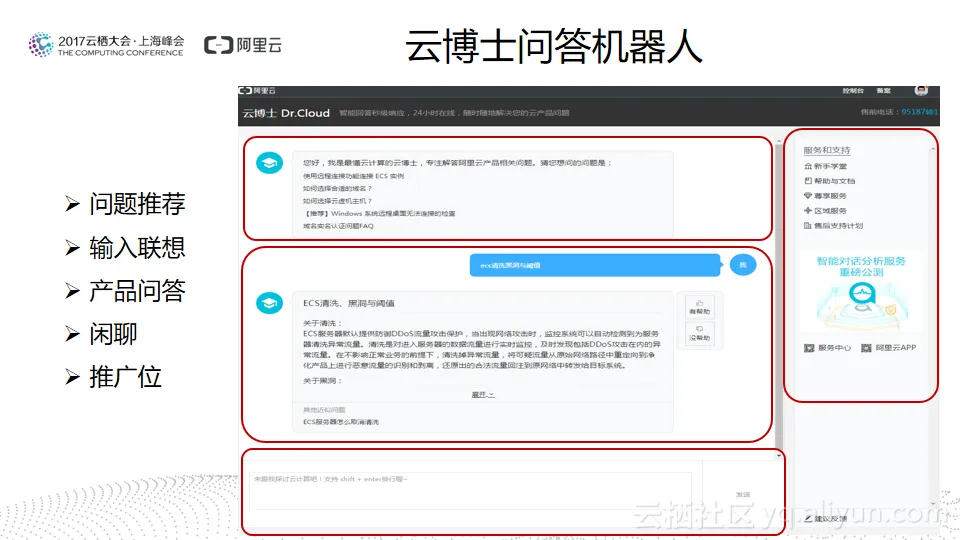Viewport: 960px width, 540px height.
Task: Click the presales phone number 95187
Action: pyautogui.click(x=919, y=112)
